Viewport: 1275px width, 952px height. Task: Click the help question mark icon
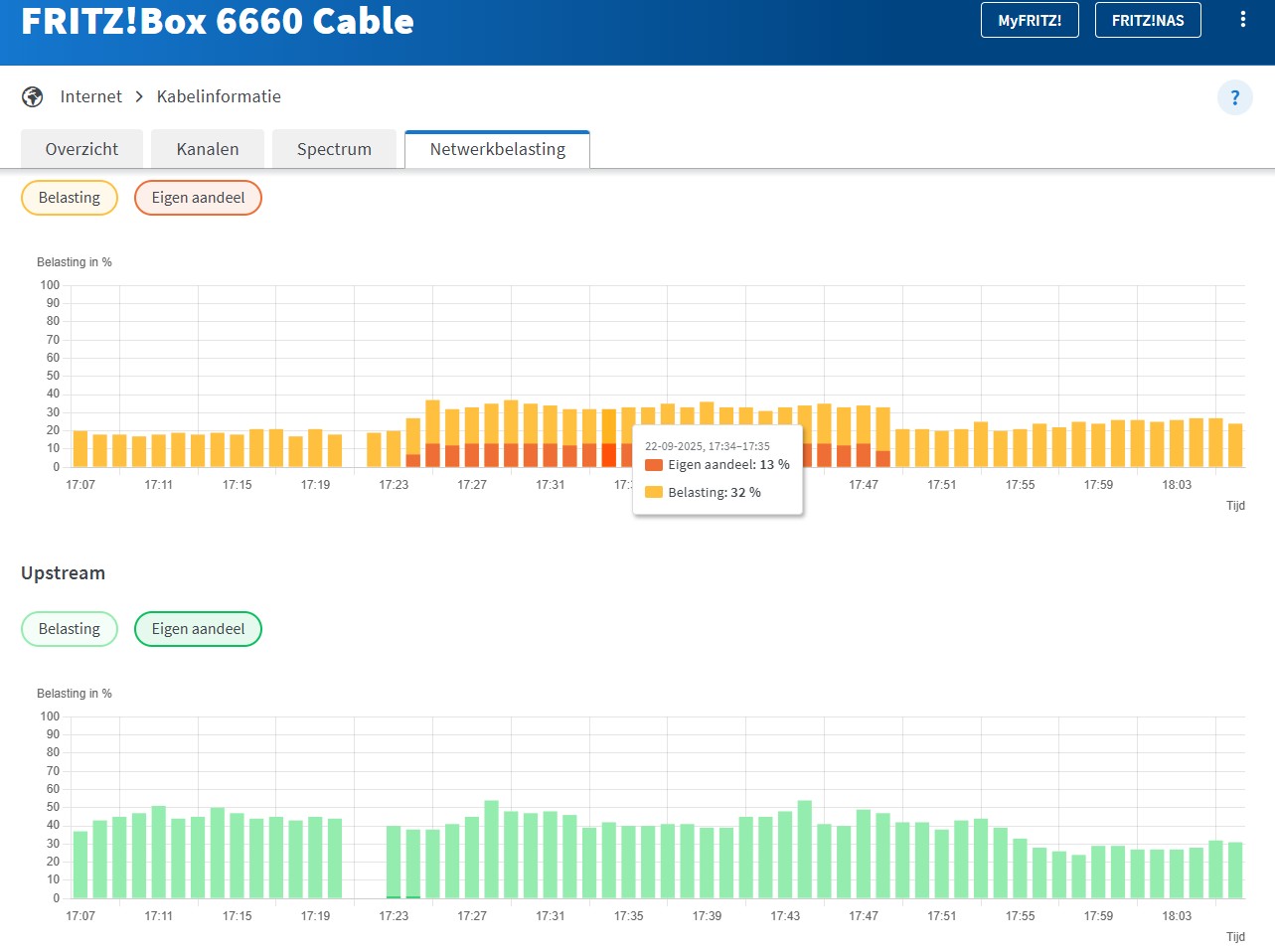point(1234,97)
